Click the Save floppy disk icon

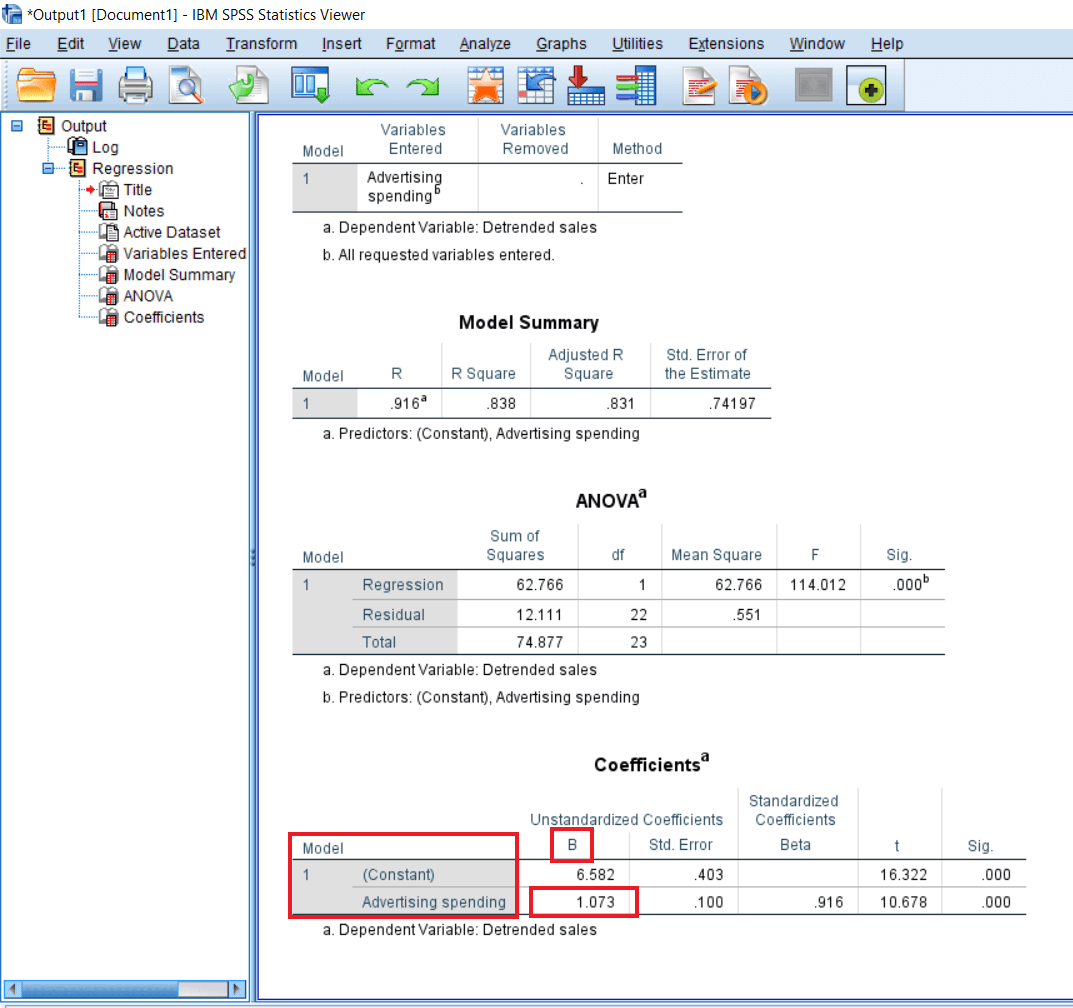tap(86, 87)
